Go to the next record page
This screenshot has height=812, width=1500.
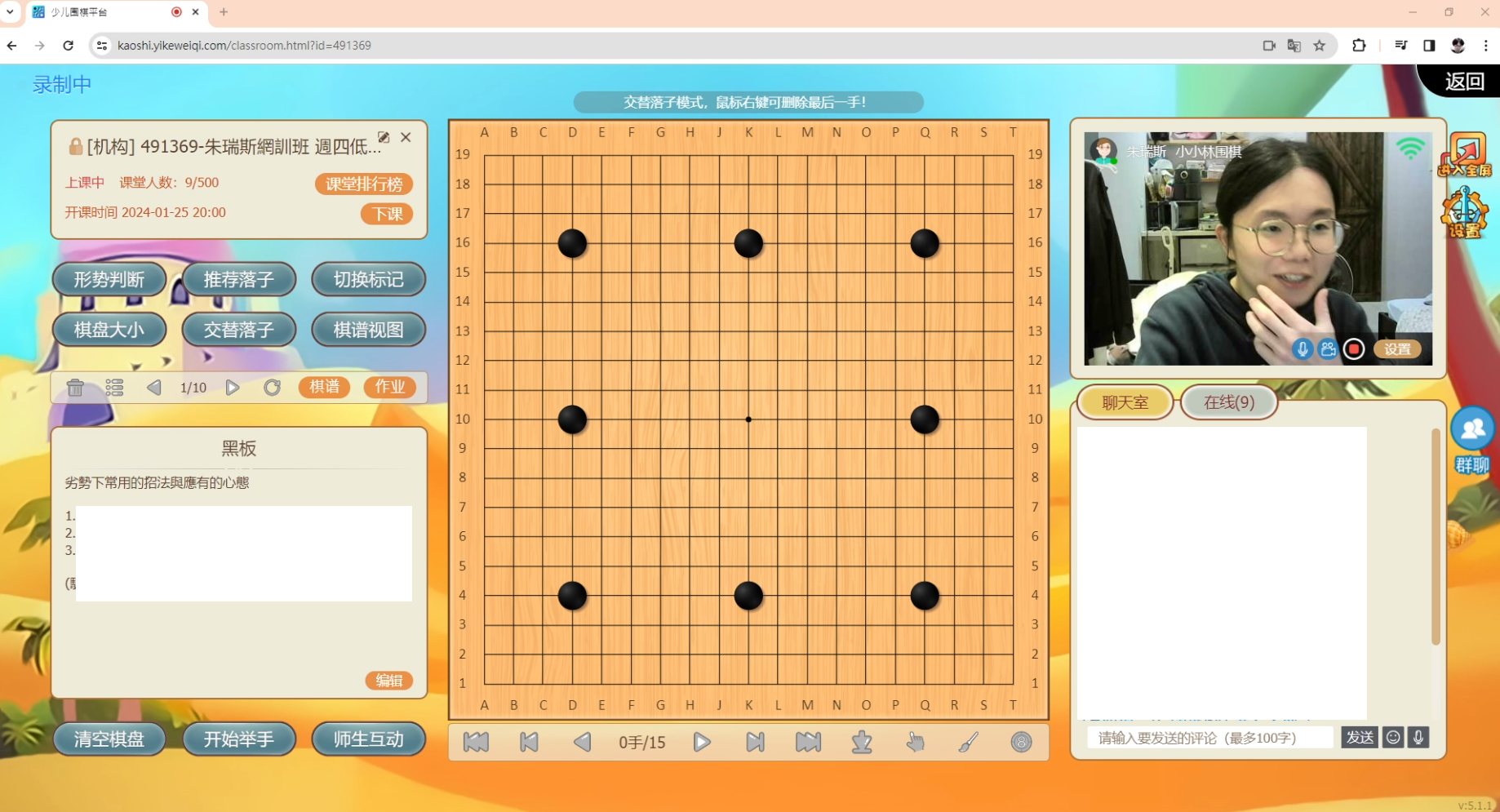tap(232, 388)
